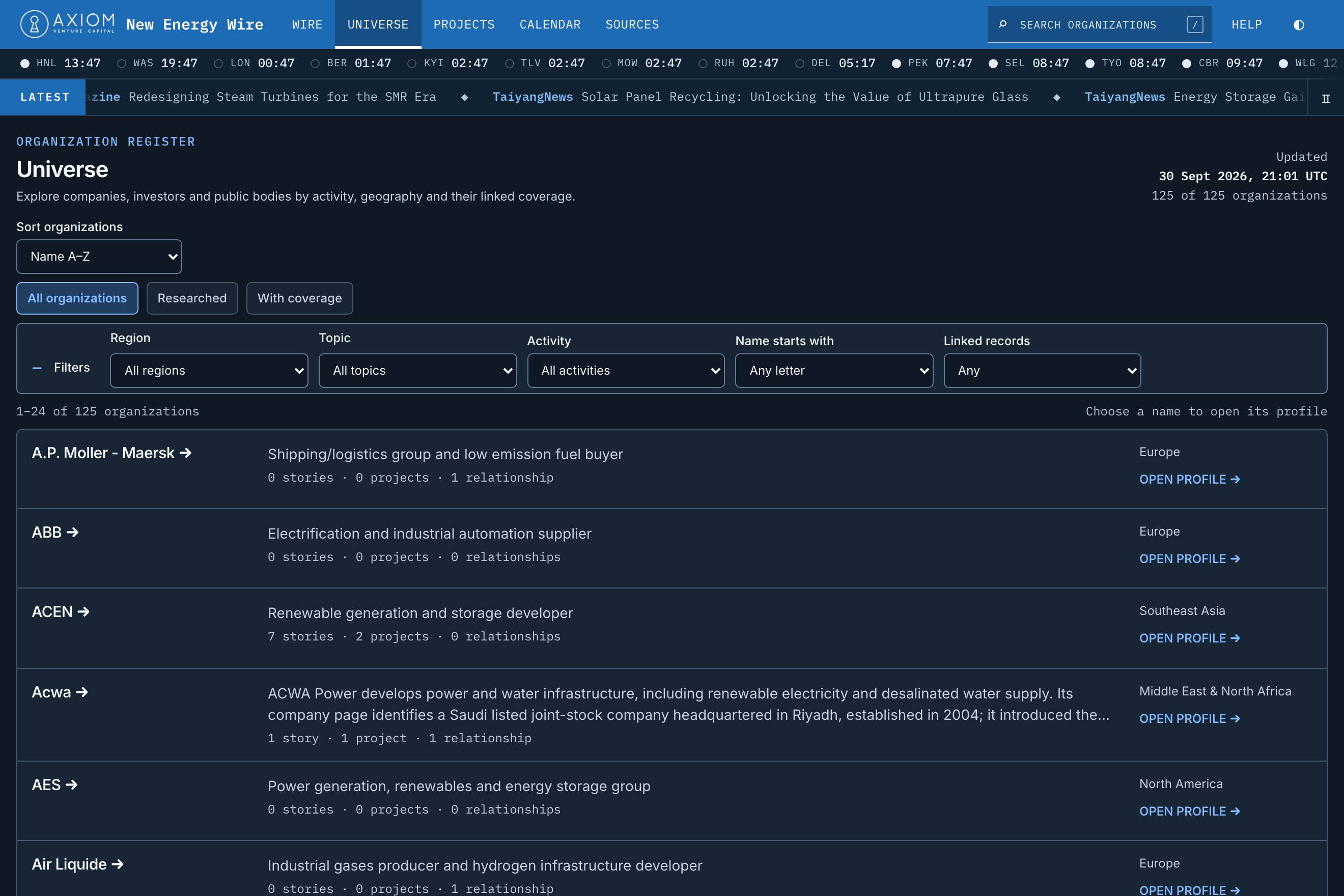1344x896 pixels.
Task: Select the With coverage filter chip
Action: 299,298
